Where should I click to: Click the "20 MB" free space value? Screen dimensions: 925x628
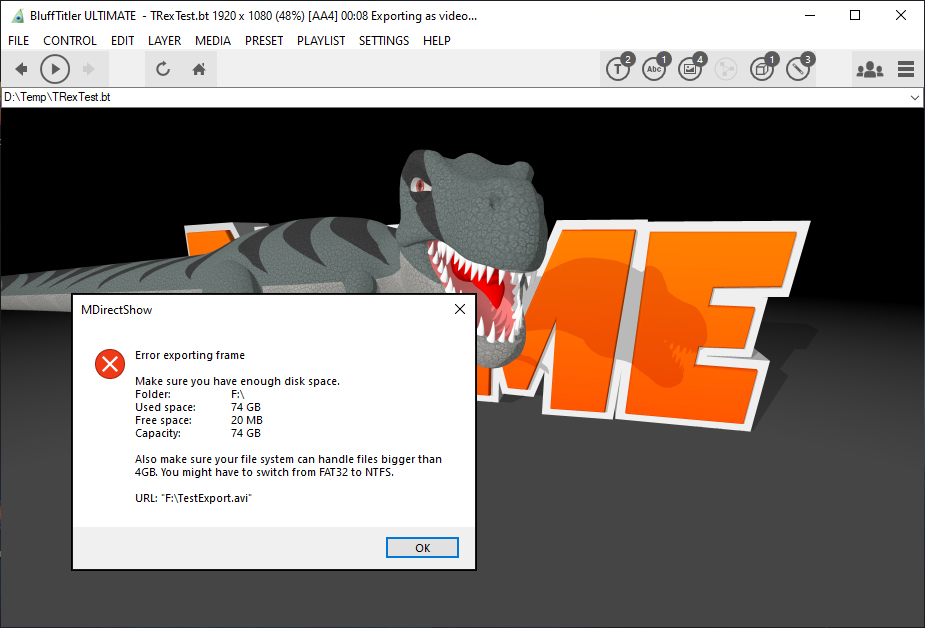pos(247,420)
